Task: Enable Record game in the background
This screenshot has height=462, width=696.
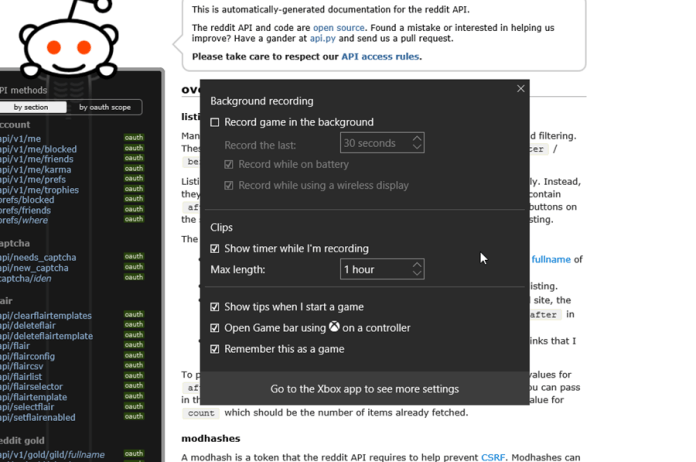Action: 215,122
